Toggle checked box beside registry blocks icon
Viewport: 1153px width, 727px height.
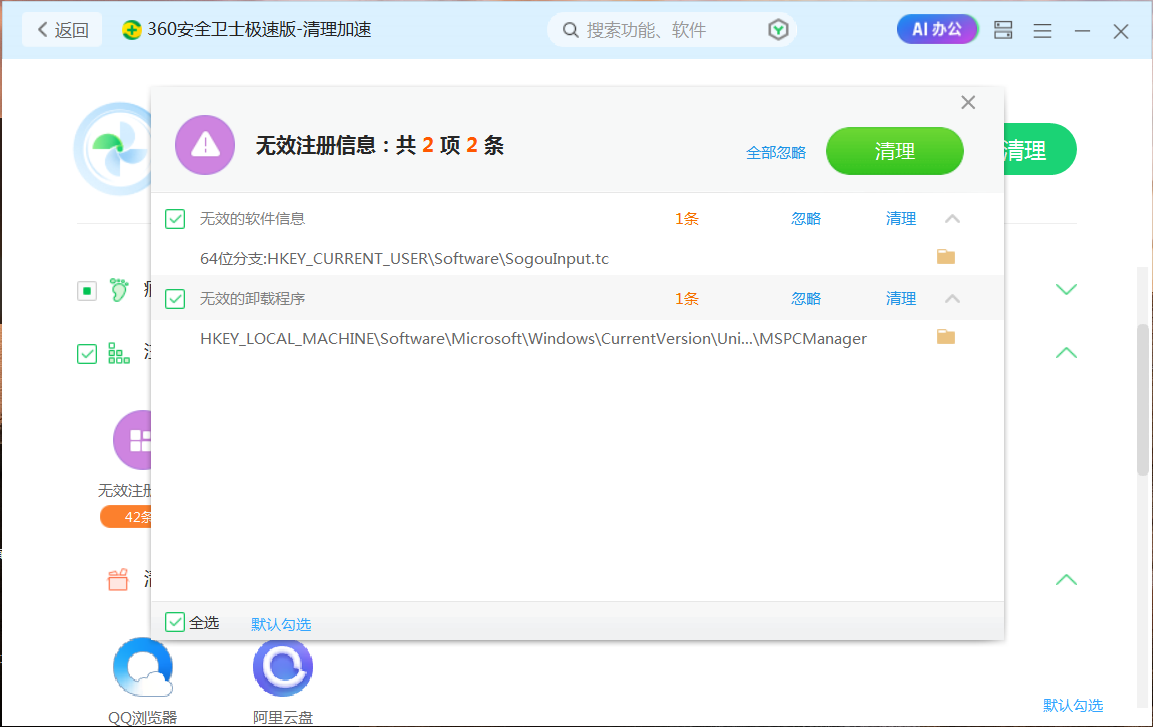(x=87, y=354)
